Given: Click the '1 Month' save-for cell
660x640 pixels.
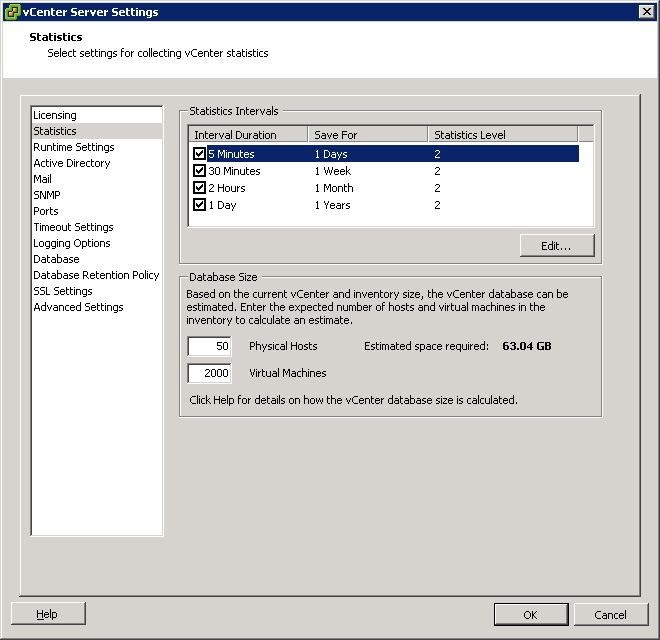Looking at the screenshot, I should click(x=334, y=188).
